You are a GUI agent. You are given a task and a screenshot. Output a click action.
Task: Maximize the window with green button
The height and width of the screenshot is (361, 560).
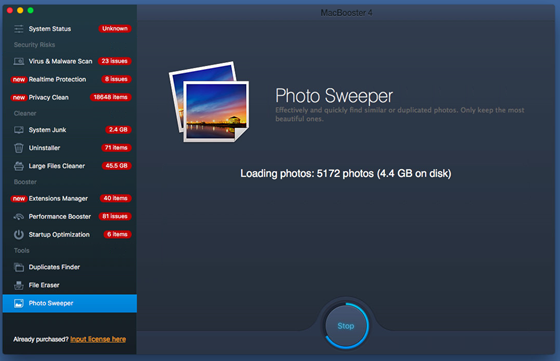pos(30,10)
